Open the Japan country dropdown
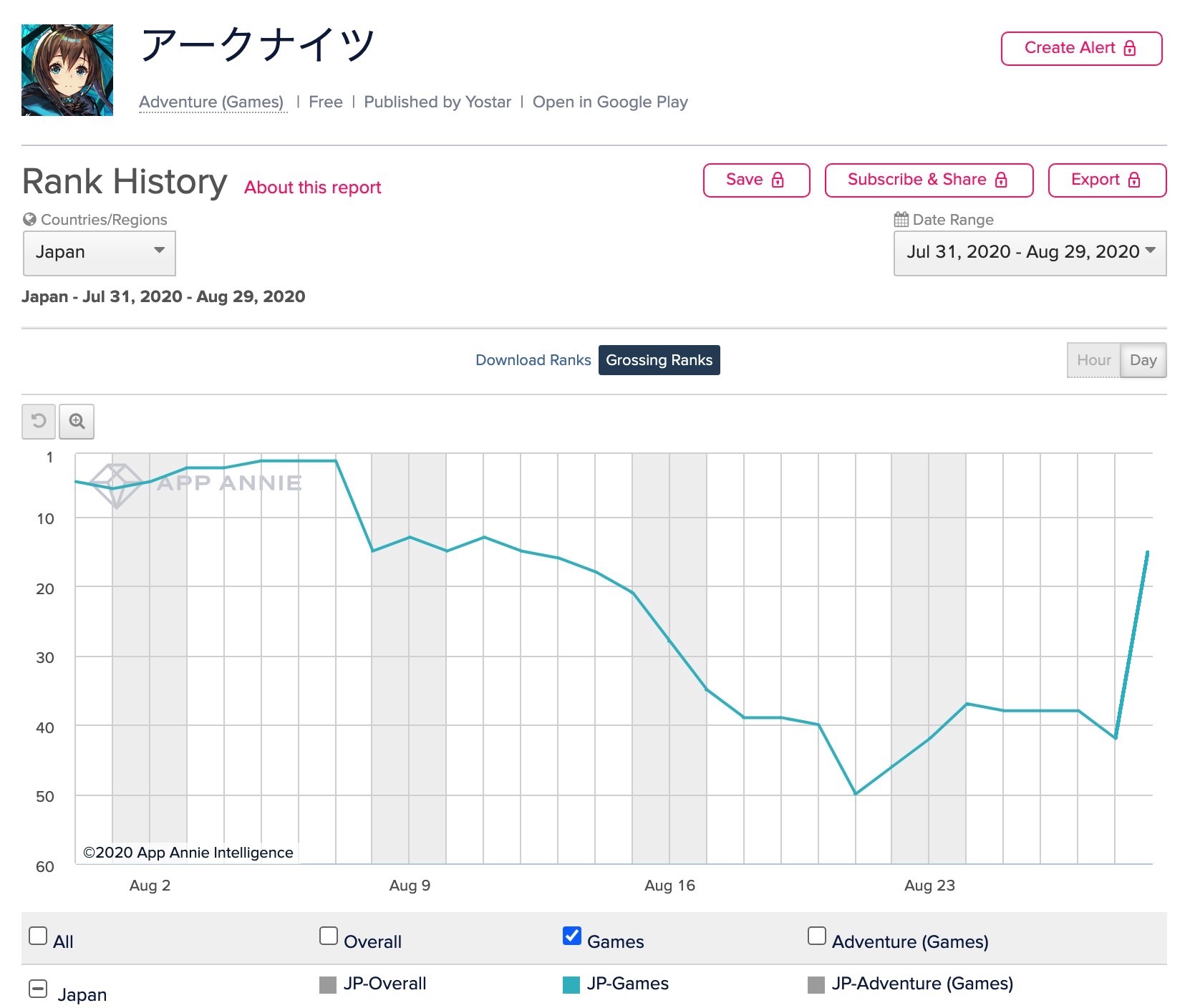Screen dimensions: 1190x1008 (100, 253)
